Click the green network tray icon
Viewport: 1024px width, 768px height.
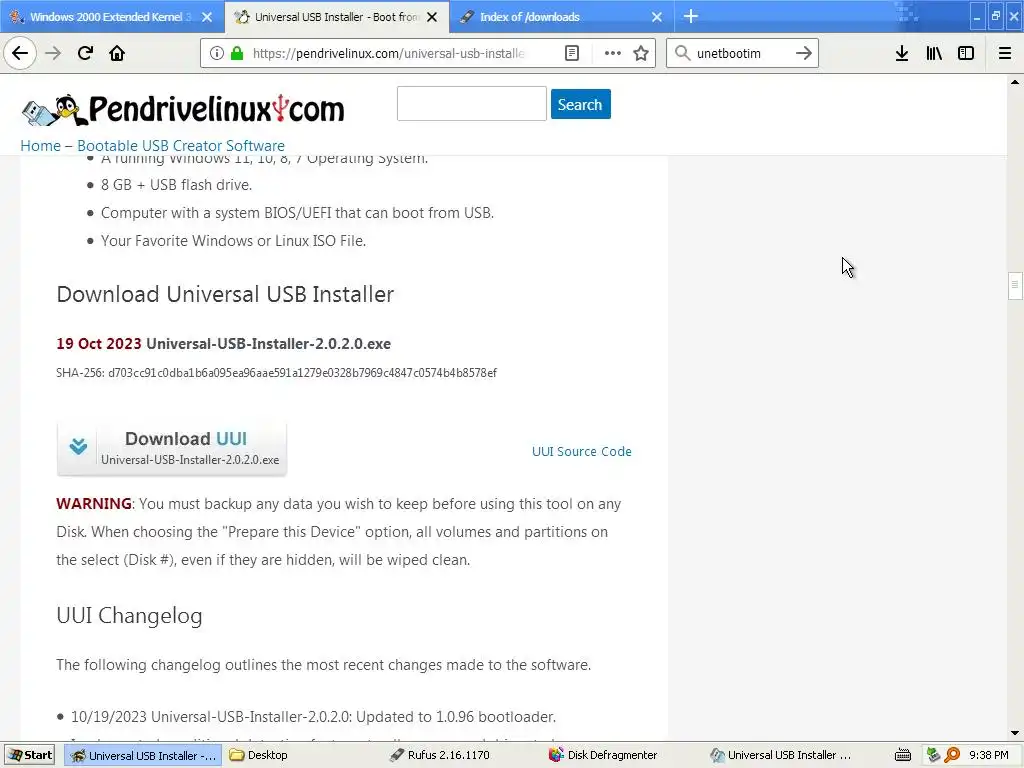[934, 755]
